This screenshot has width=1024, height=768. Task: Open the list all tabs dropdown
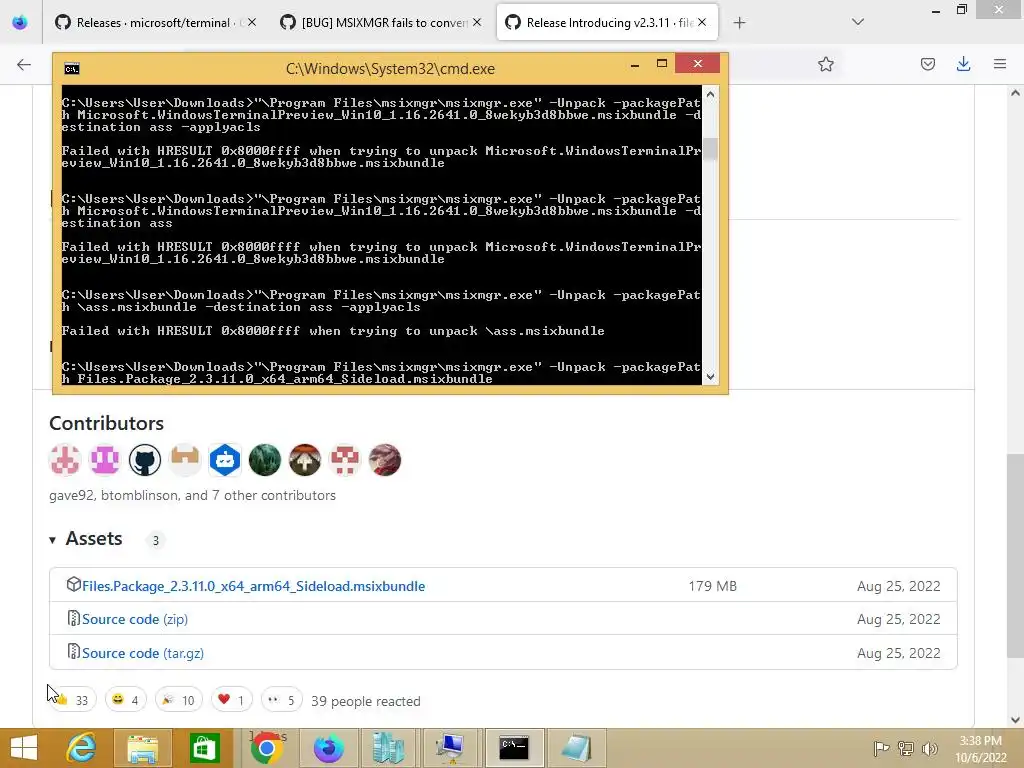click(x=858, y=22)
